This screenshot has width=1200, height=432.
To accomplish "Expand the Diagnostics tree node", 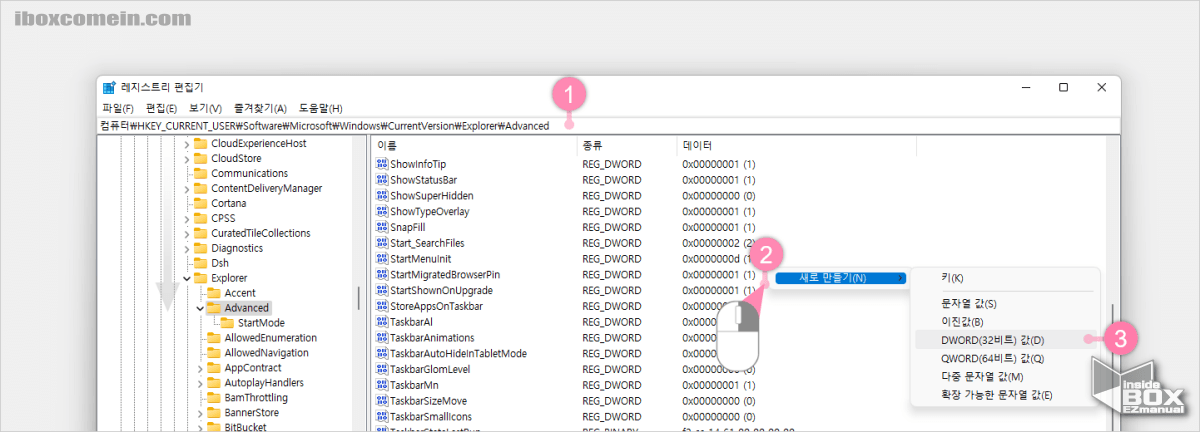I will click(x=186, y=248).
